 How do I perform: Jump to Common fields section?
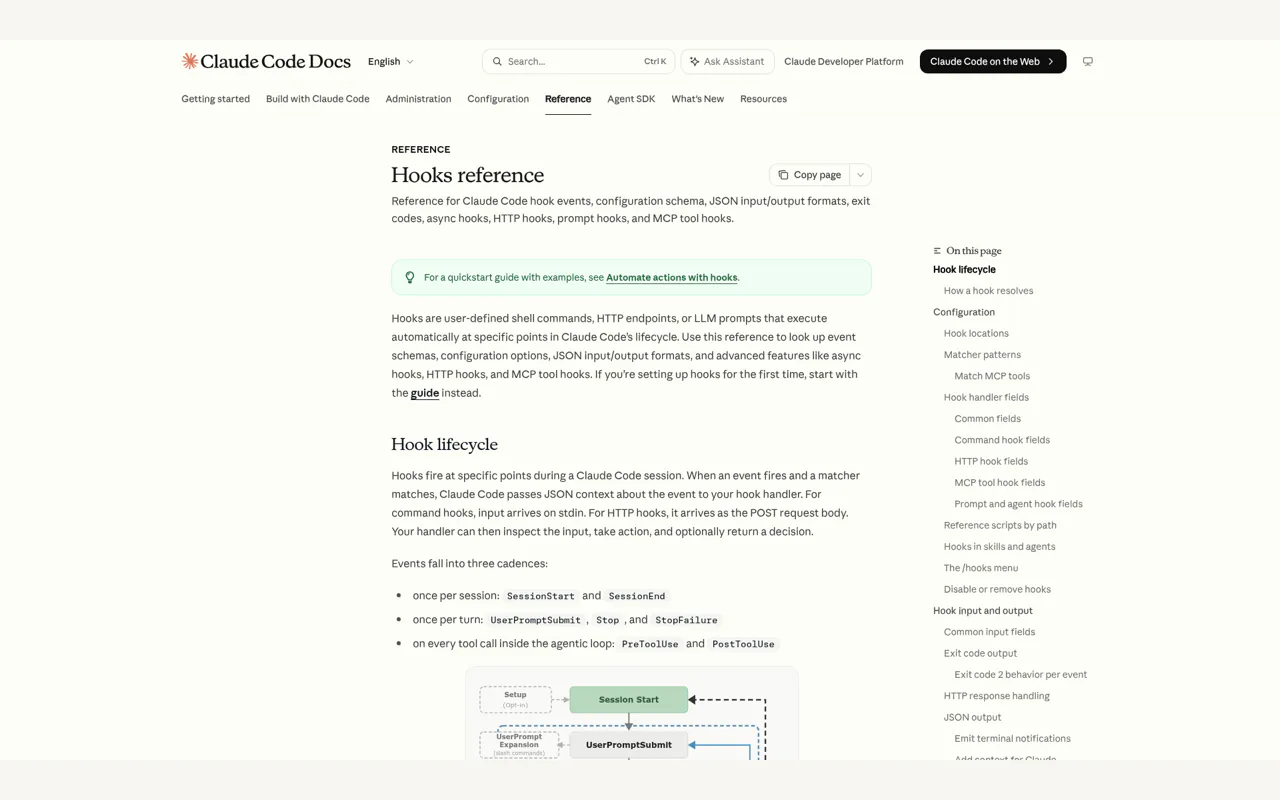[x=987, y=419]
